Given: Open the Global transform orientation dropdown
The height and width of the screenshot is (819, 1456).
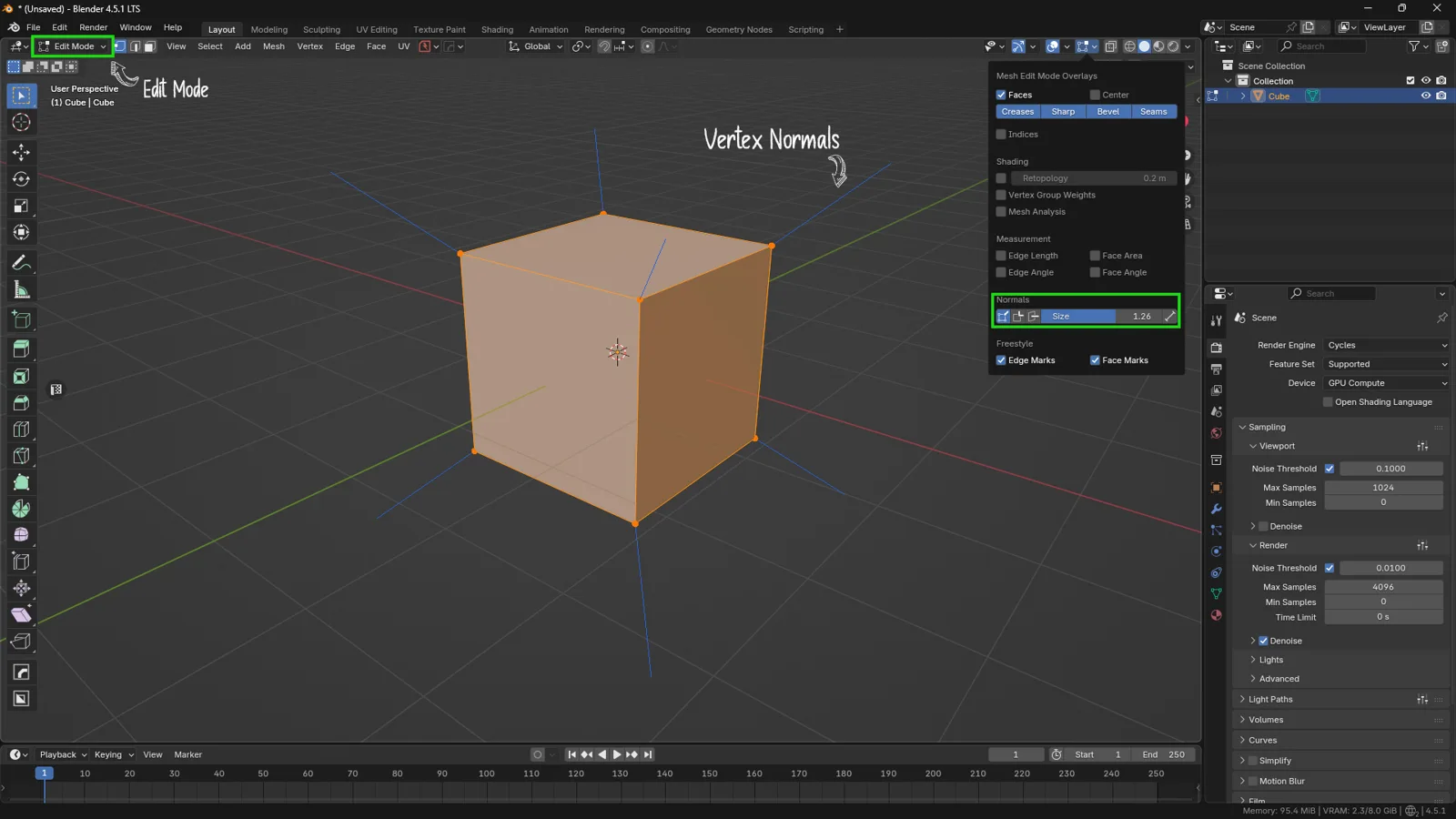Looking at the screenshot, I should 536,46.
